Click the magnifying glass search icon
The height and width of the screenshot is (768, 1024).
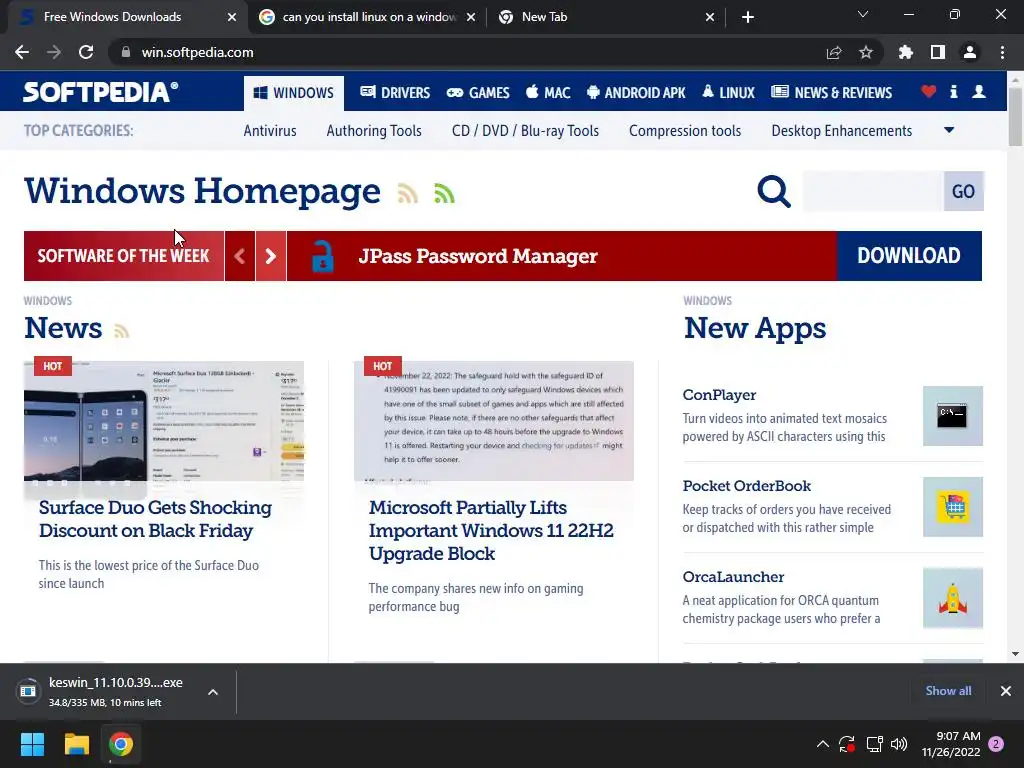774,191
